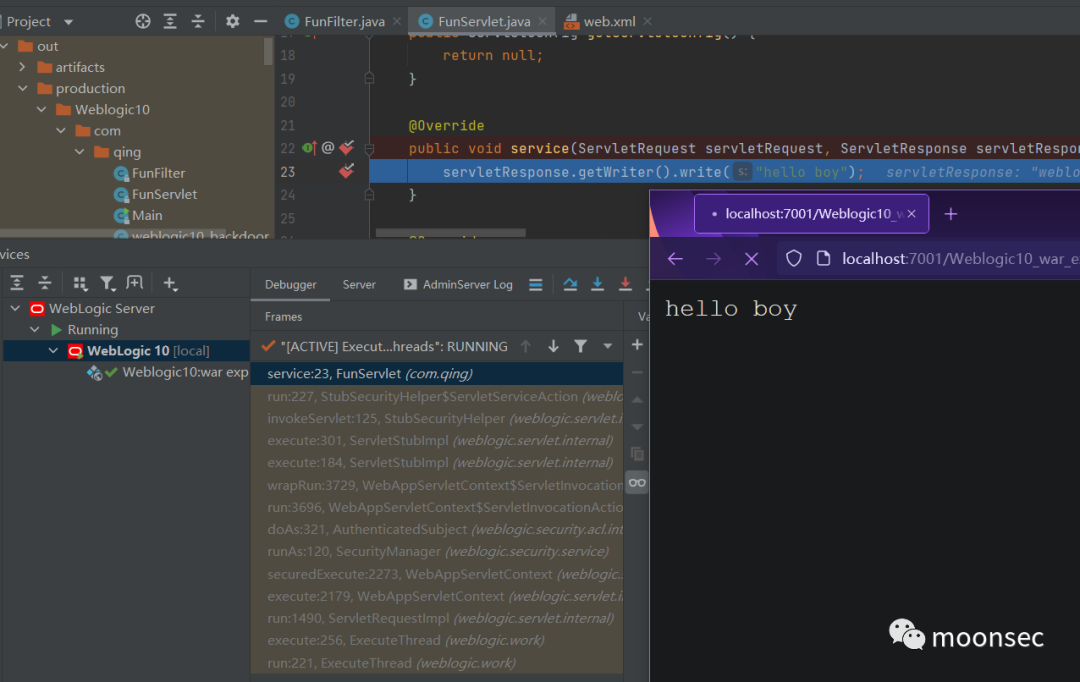Click Open in New Tab services icon
The image size is (1080, 682).
click(135, 282)
